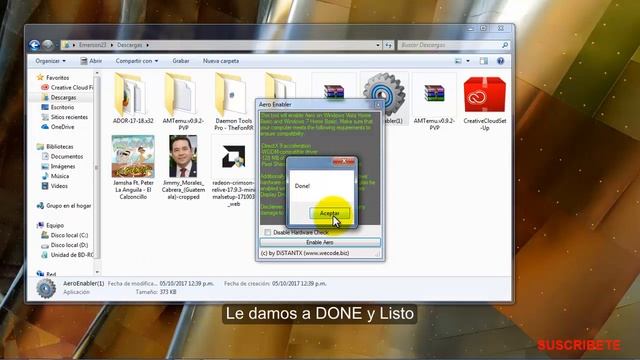Open Creative Cloud Files in the sidebar

[68, 87]
